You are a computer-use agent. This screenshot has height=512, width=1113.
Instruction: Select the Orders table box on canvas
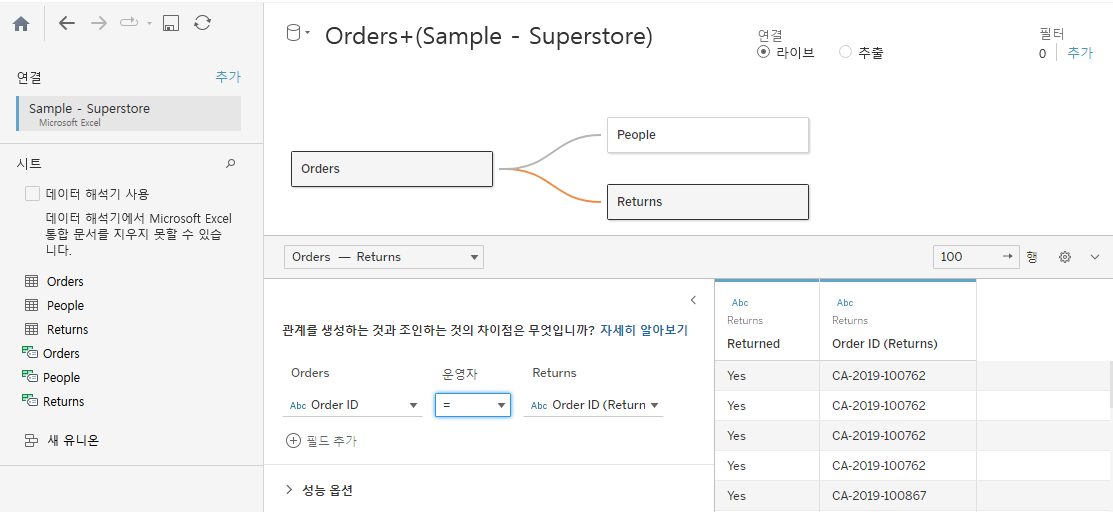(x=392, y=169)
